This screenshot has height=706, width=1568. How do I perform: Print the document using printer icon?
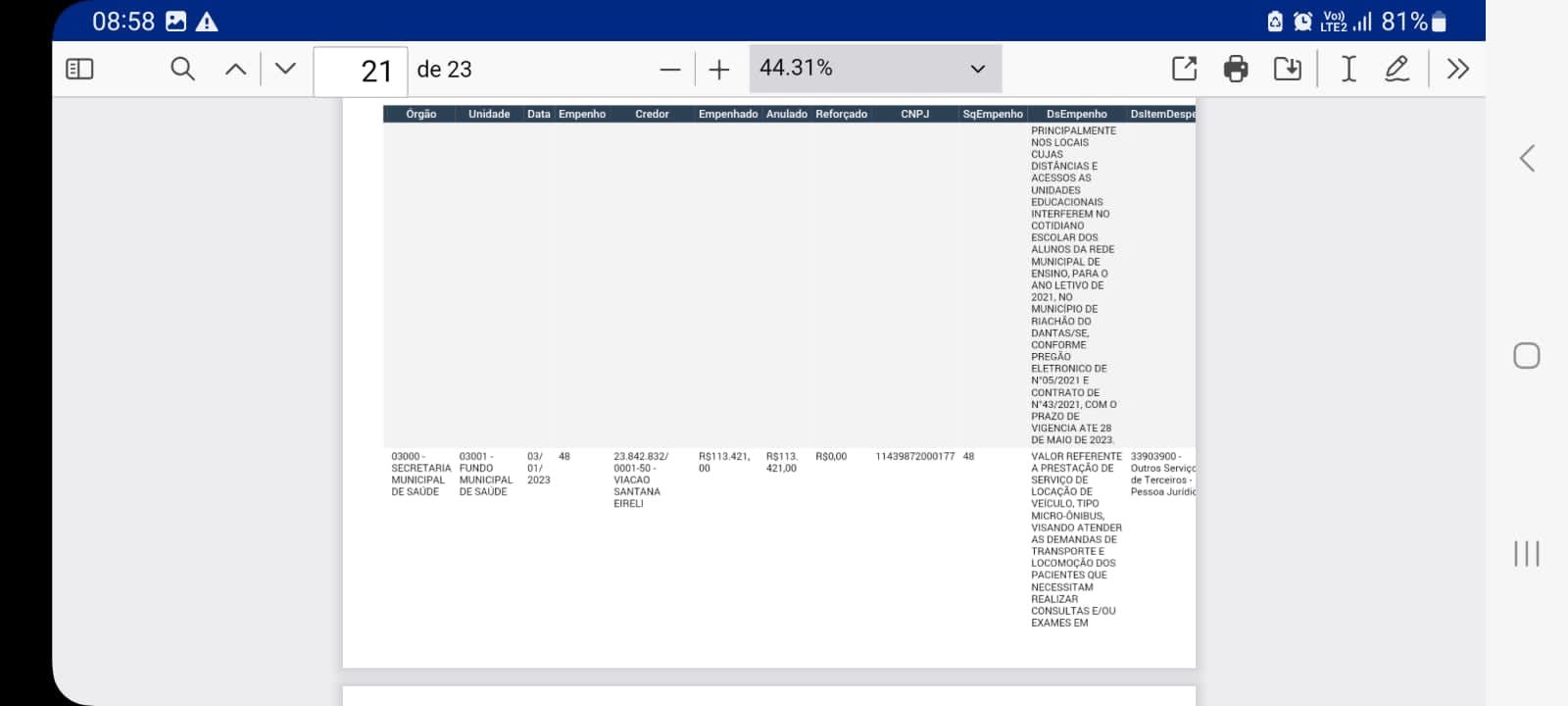(x=1236, y=69)
